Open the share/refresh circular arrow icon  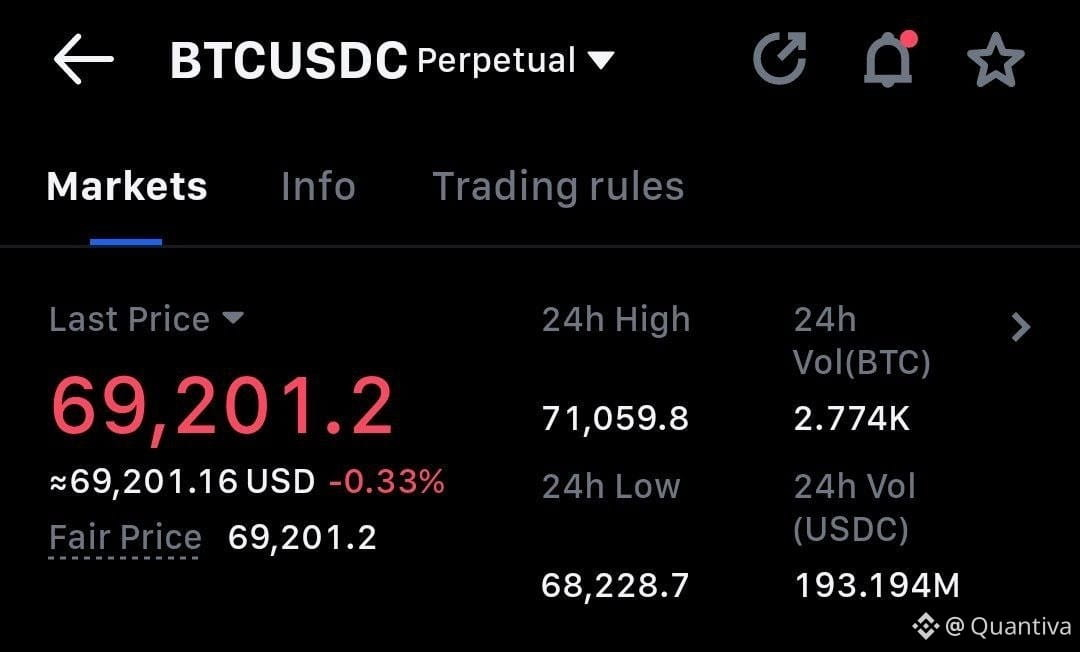[780, 58]
